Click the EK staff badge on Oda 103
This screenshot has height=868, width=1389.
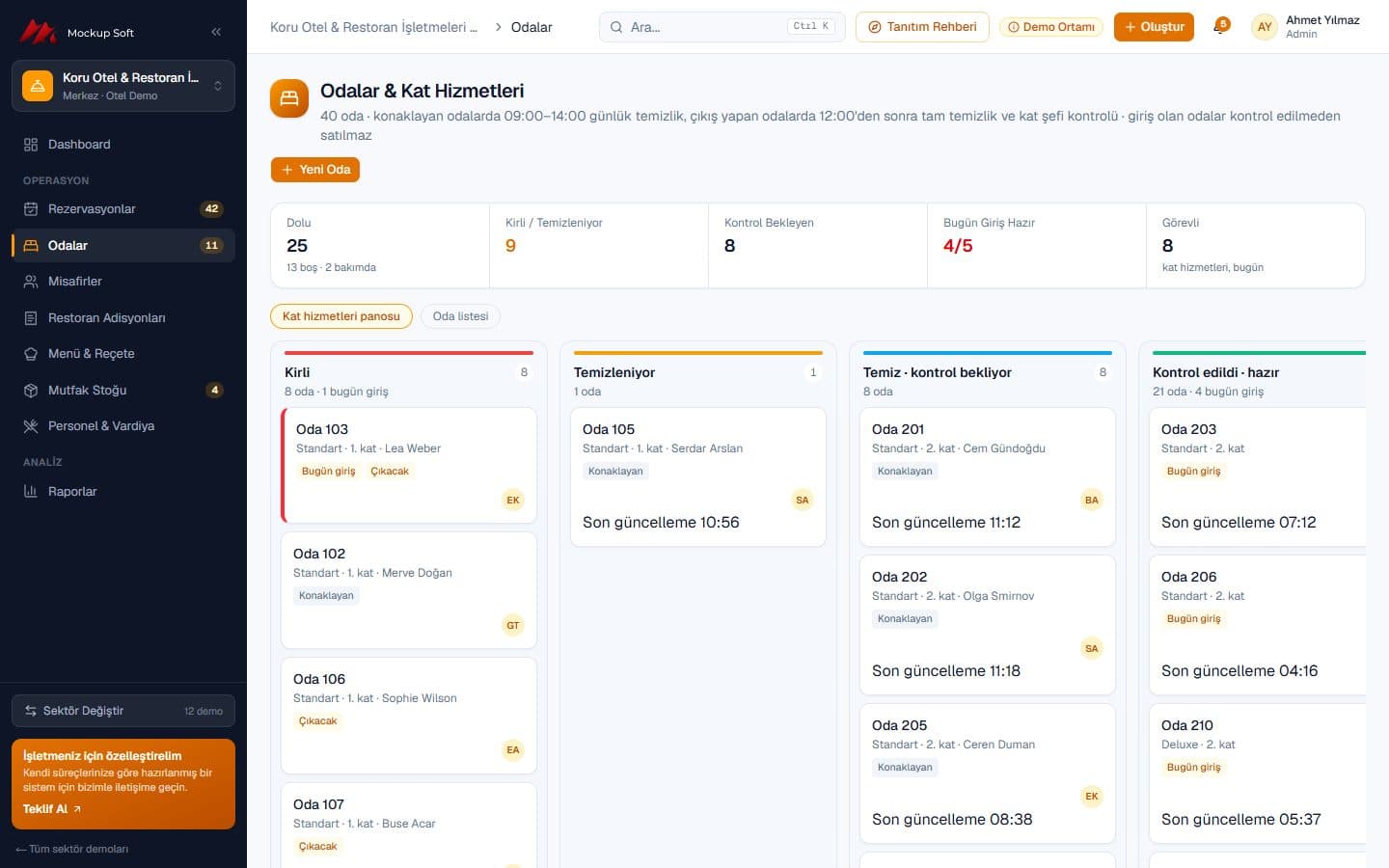[x=513, y=500]
